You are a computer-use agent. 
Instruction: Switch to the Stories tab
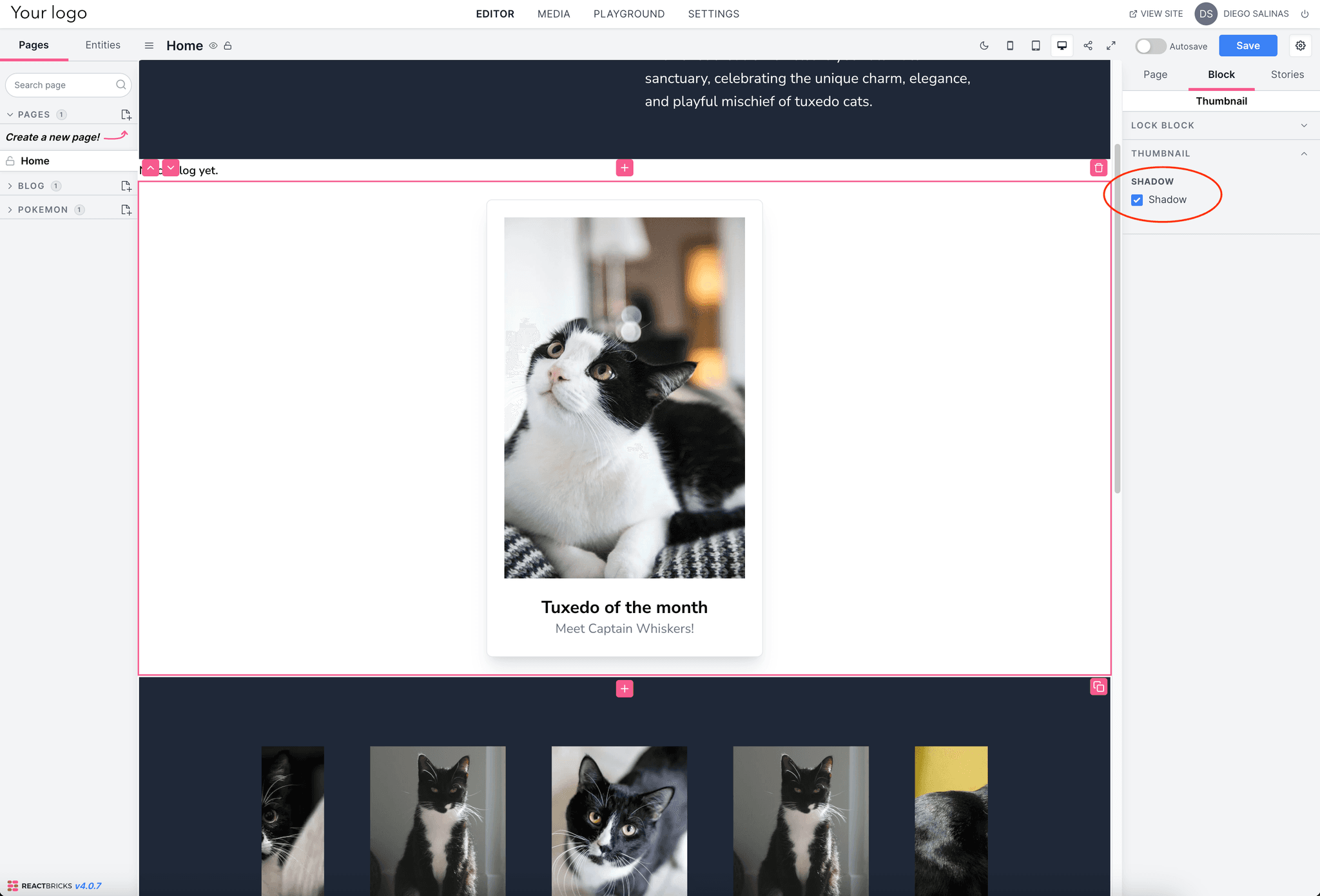[1287, 74]
